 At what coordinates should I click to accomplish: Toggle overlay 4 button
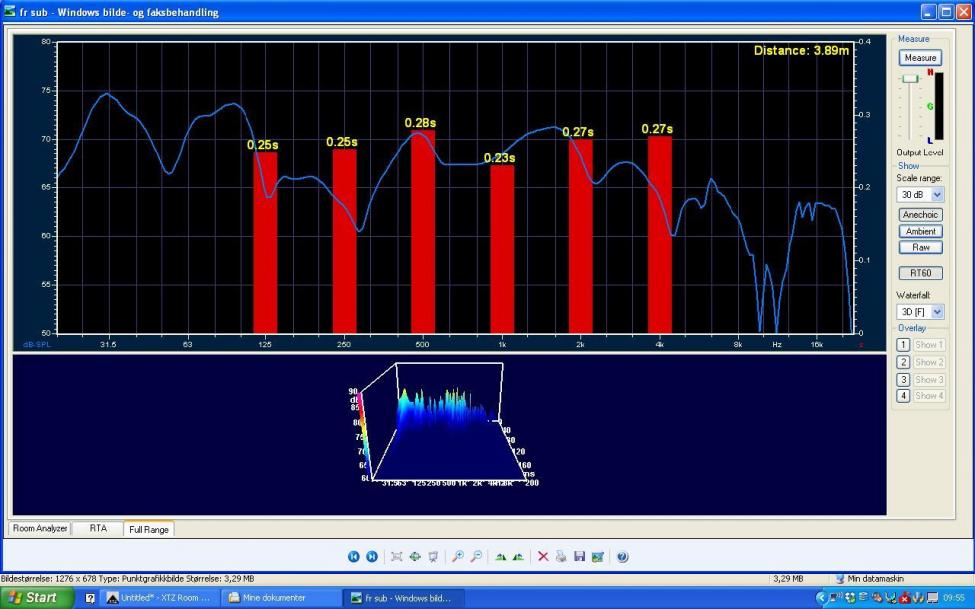903,396
